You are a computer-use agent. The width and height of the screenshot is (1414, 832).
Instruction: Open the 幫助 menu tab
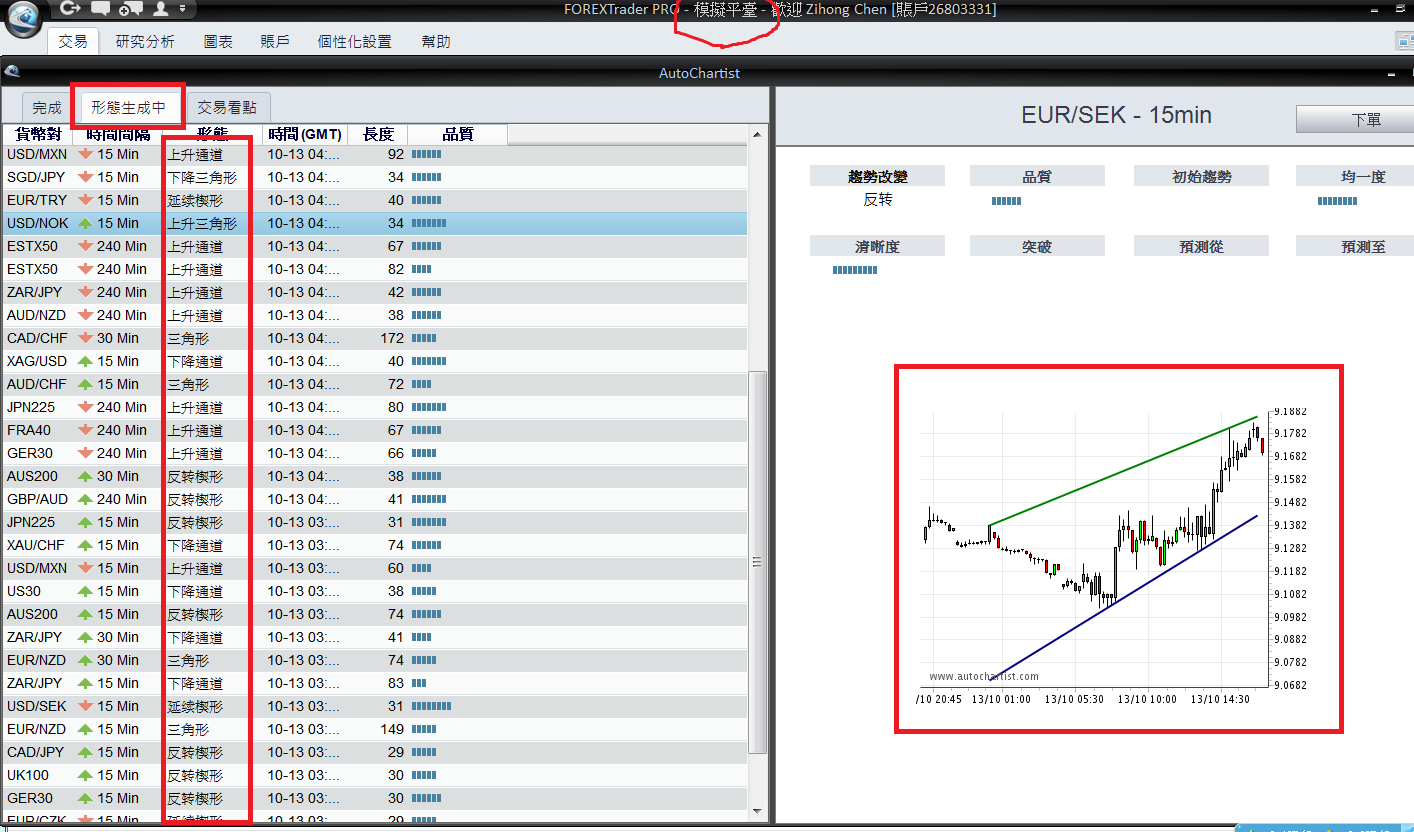pyautogui.click(x=436, y=41)
